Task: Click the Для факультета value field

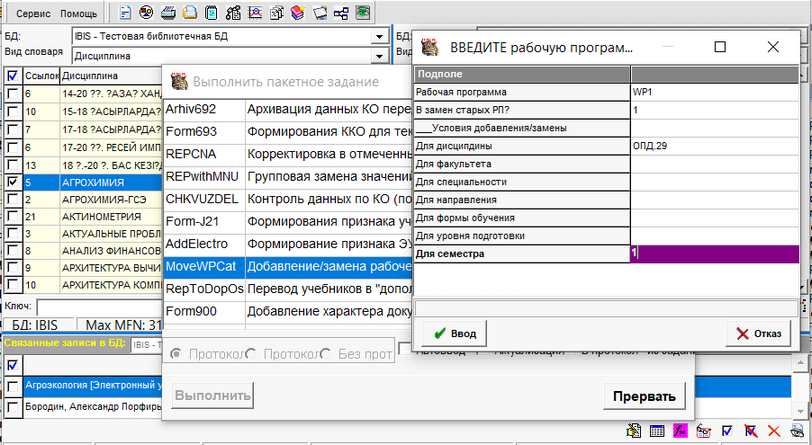Action: pos(714,163)
